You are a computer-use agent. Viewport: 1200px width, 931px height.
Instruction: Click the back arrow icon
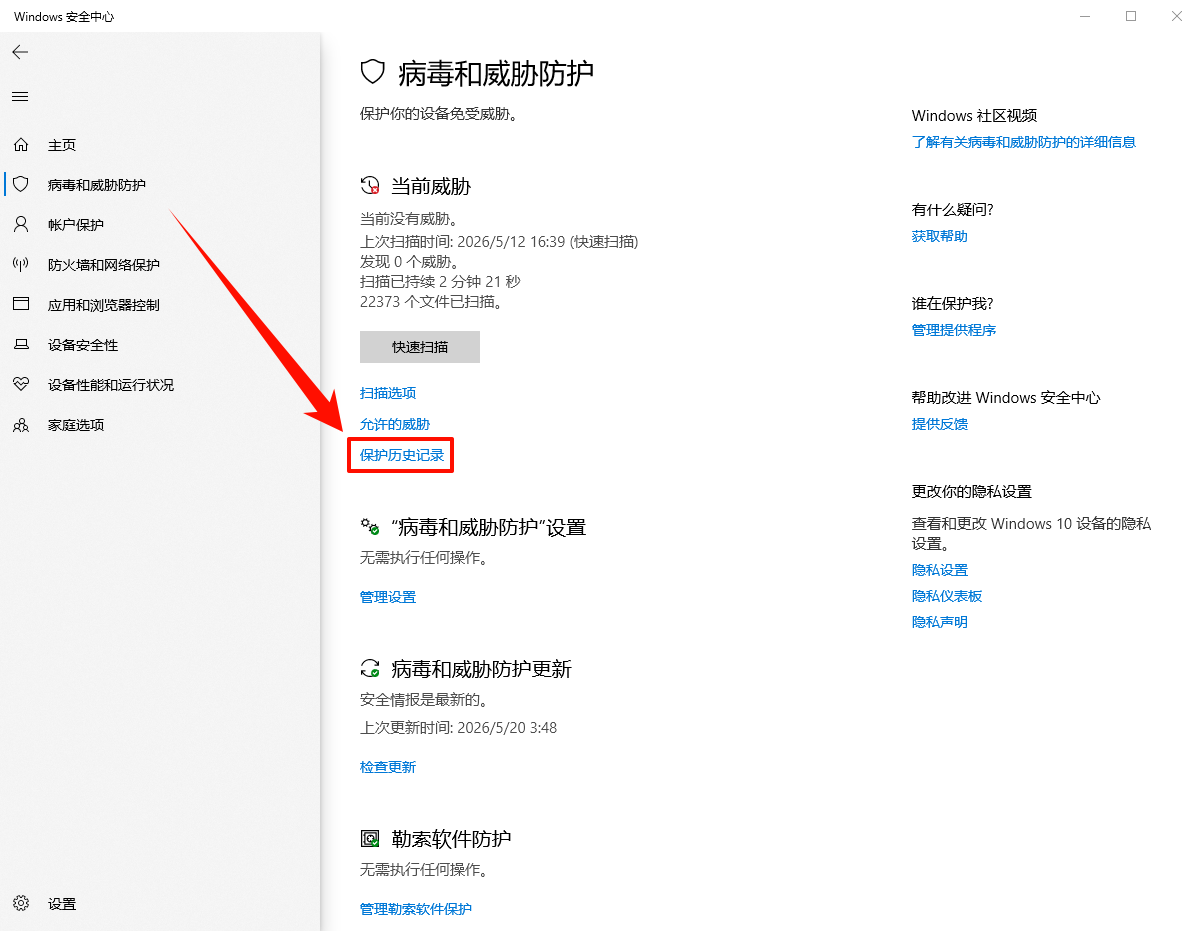click(20, 52)
